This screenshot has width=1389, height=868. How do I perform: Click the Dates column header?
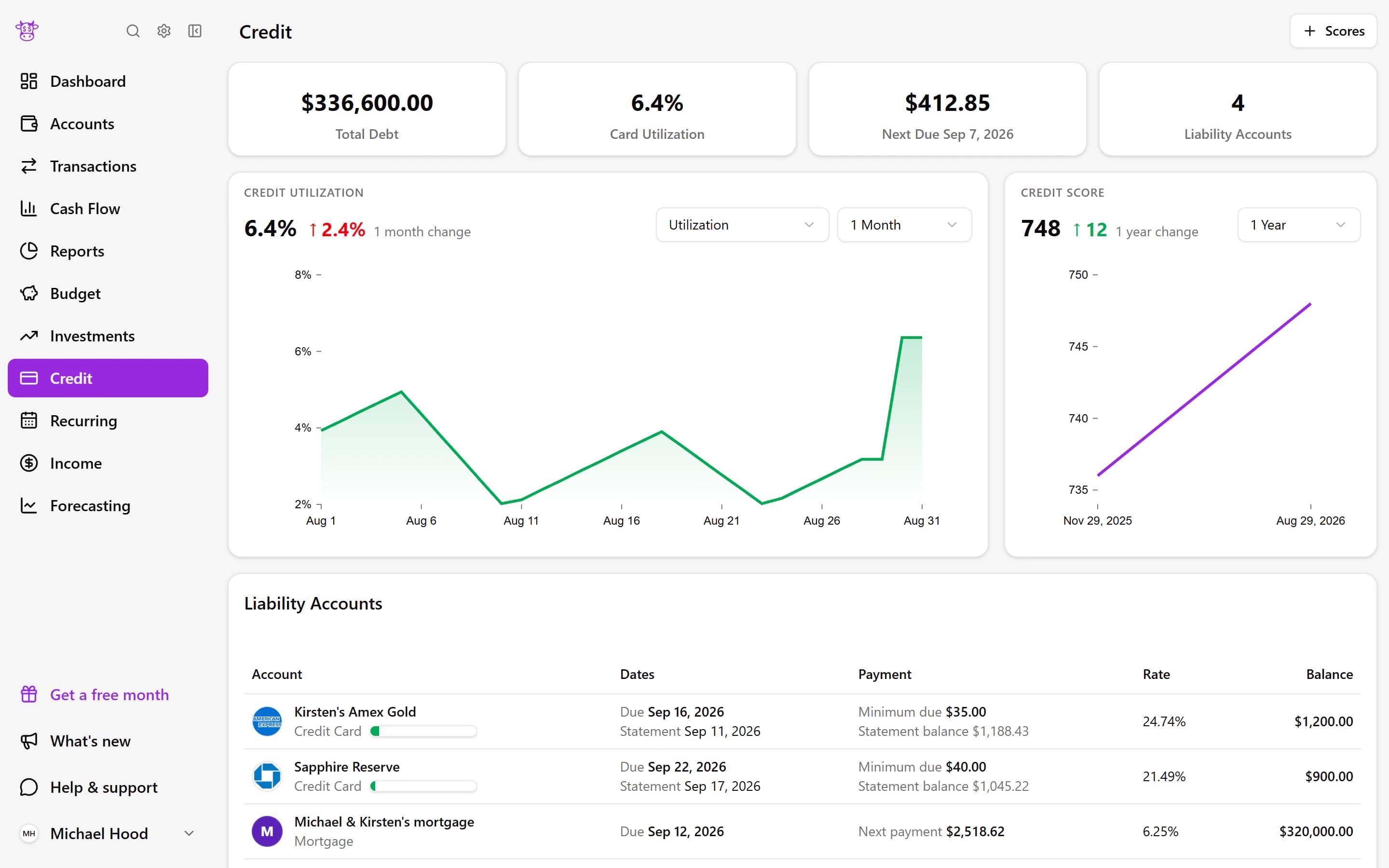(637, 675)
